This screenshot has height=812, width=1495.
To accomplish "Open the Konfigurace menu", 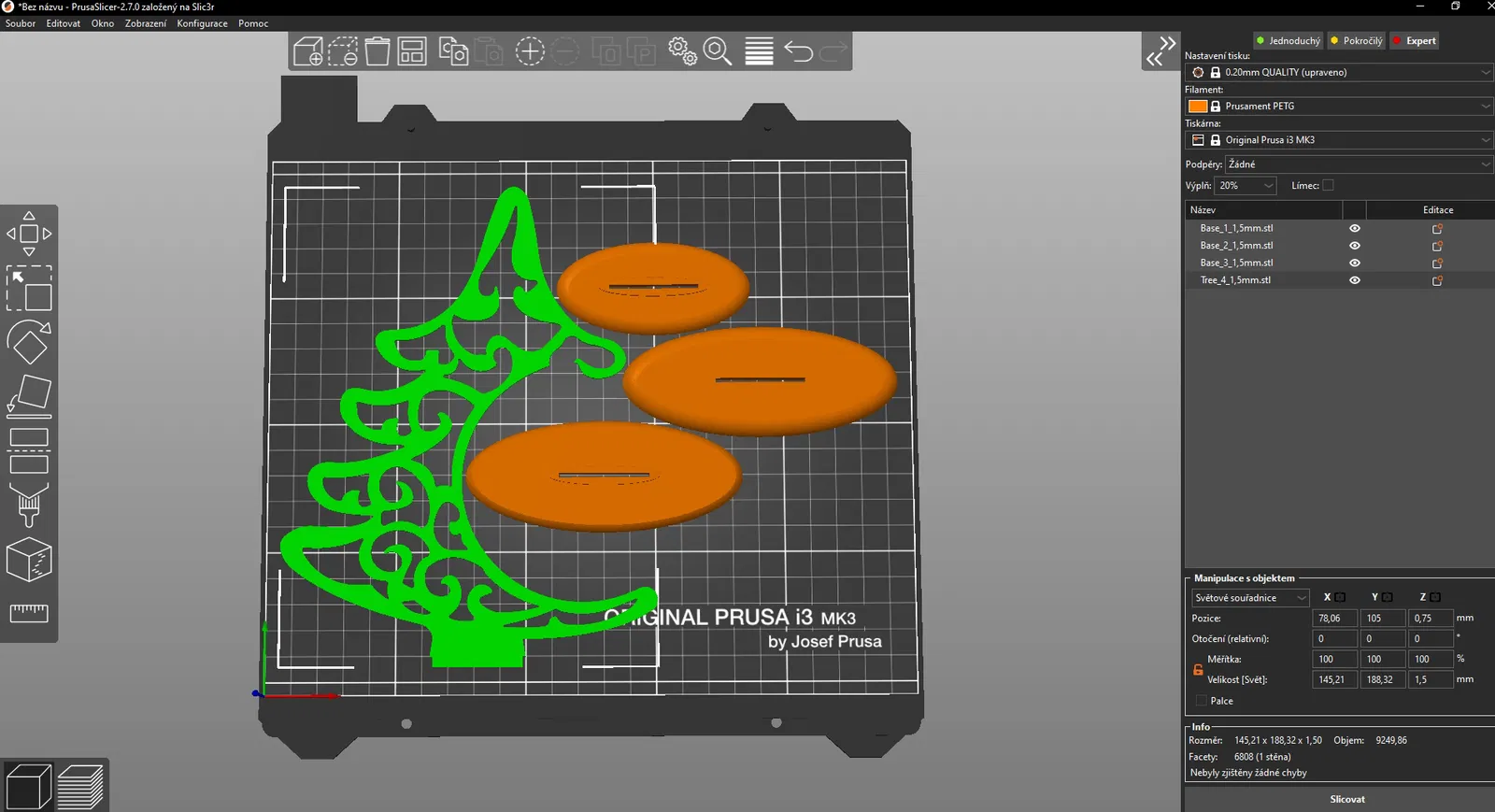I will point(202,23).
